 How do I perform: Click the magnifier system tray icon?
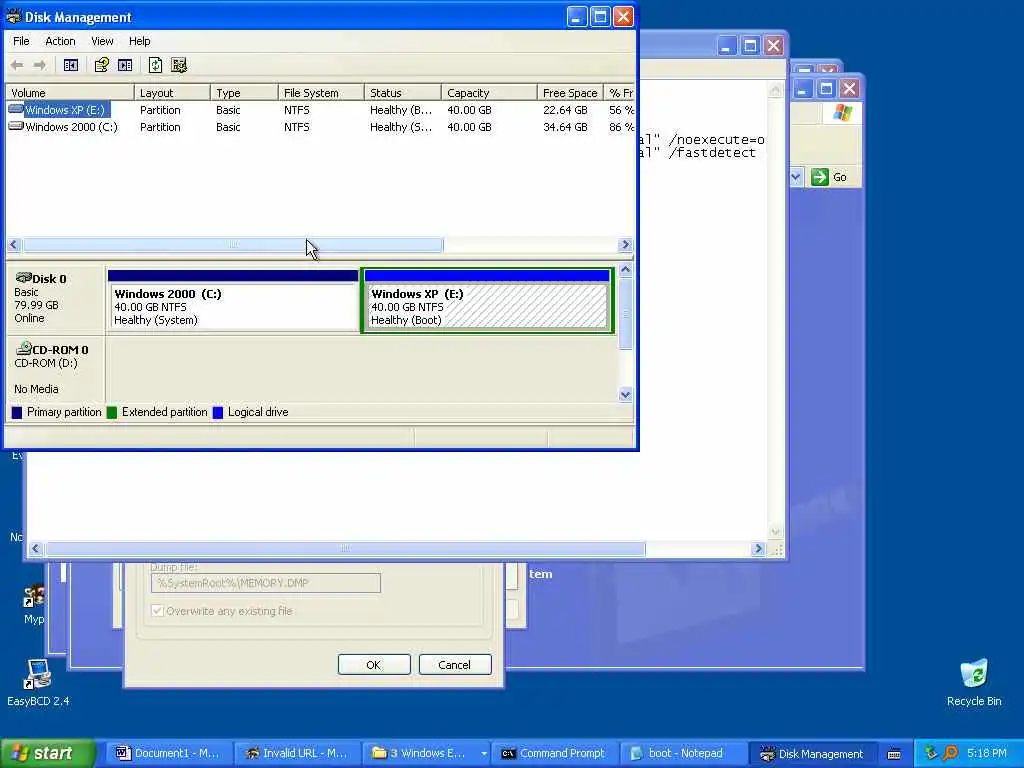click(x=950, y=753)
